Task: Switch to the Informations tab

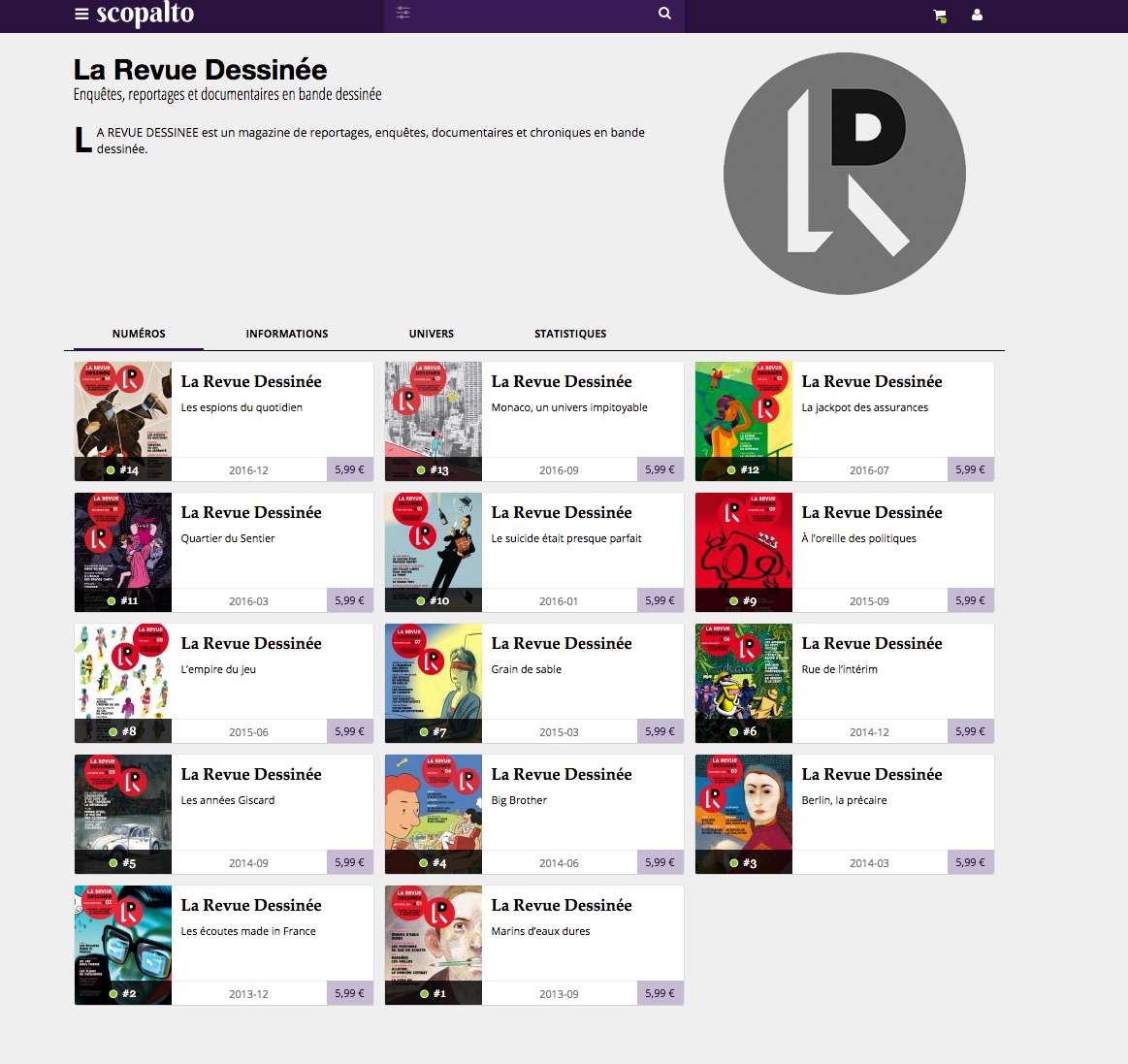Action: tap(287, 334)
